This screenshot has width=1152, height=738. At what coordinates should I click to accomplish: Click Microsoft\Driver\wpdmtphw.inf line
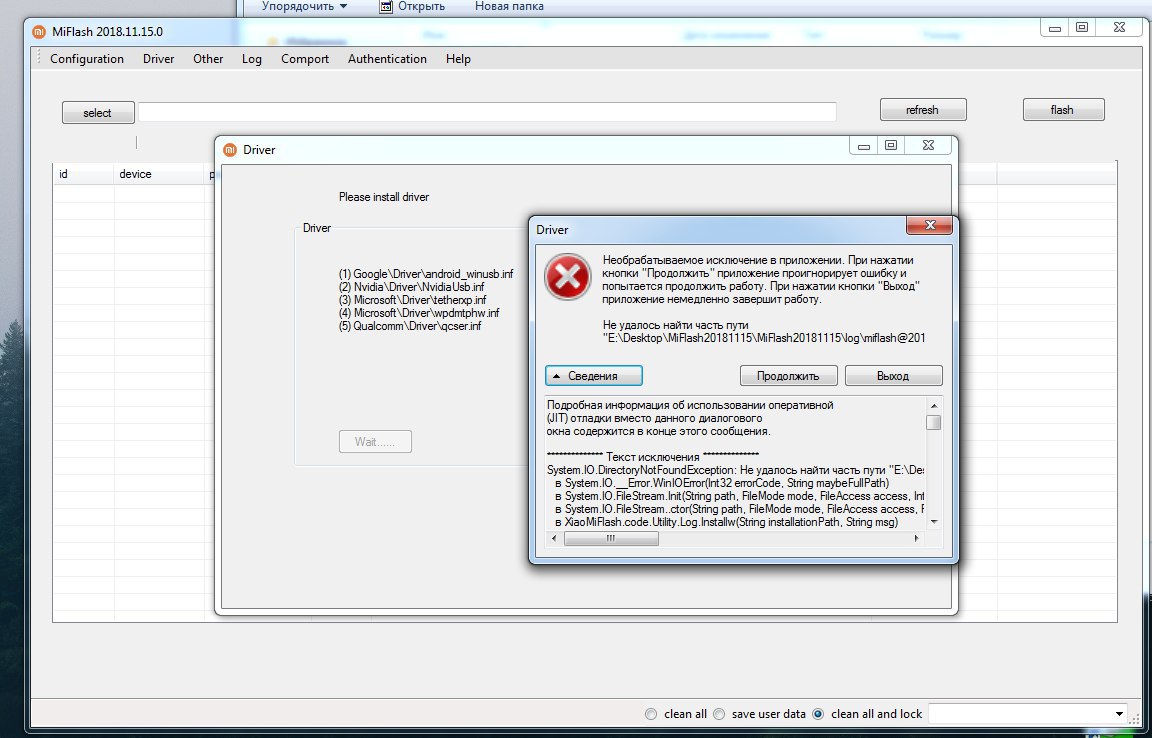pyautogui.click(x=419, y=312)
